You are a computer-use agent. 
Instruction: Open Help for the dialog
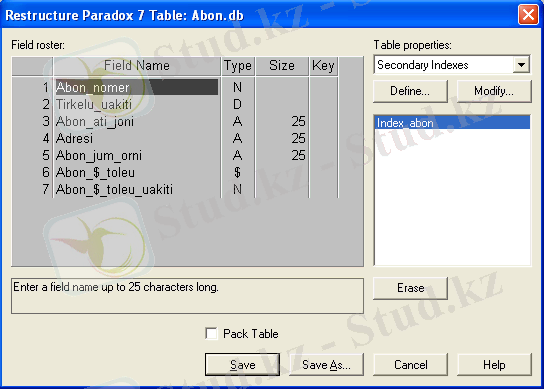coord(494,365)
